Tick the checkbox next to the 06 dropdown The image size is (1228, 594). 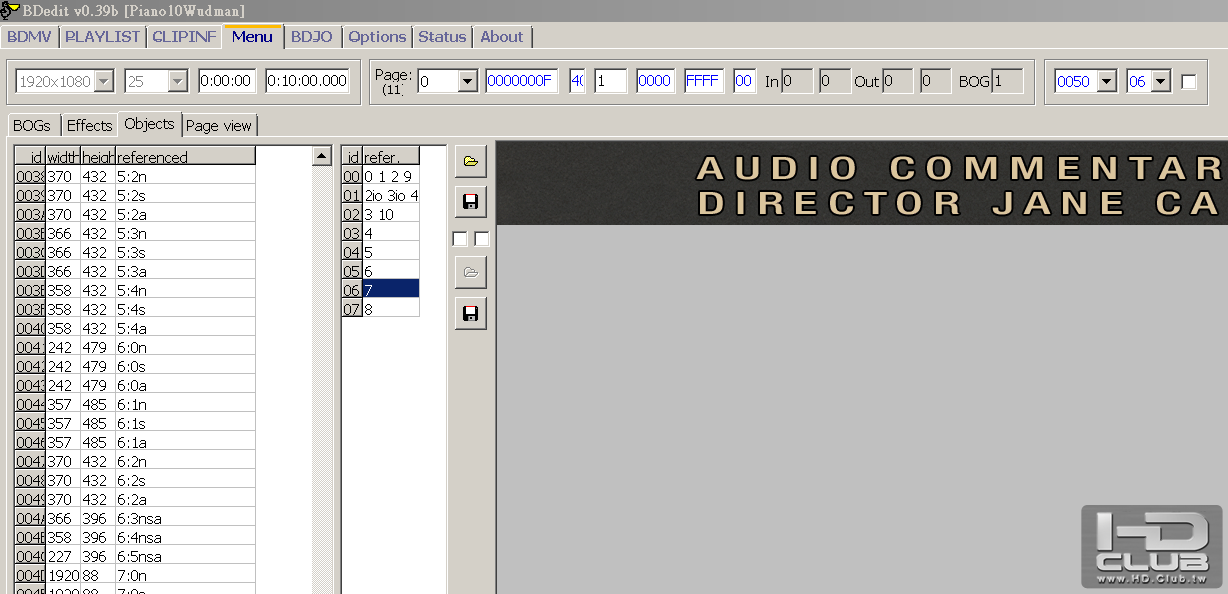[1189, 82]
